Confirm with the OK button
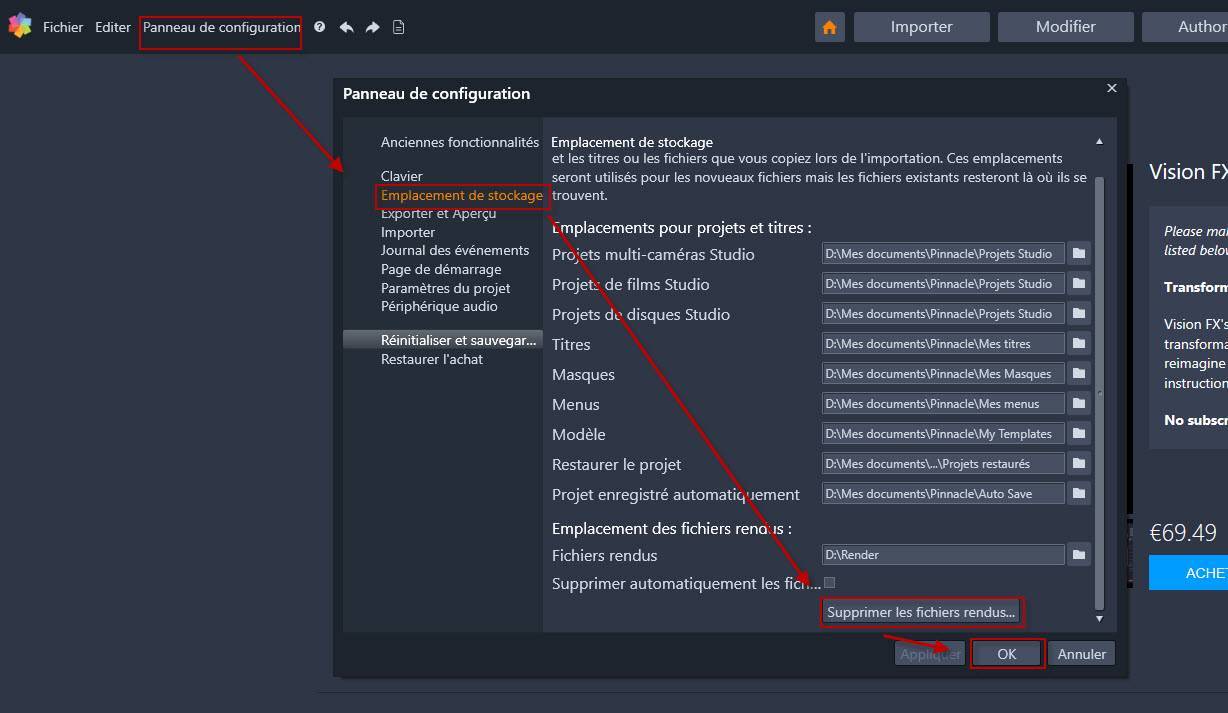This screenshot has height=713, width=1228. (1007, 654)
